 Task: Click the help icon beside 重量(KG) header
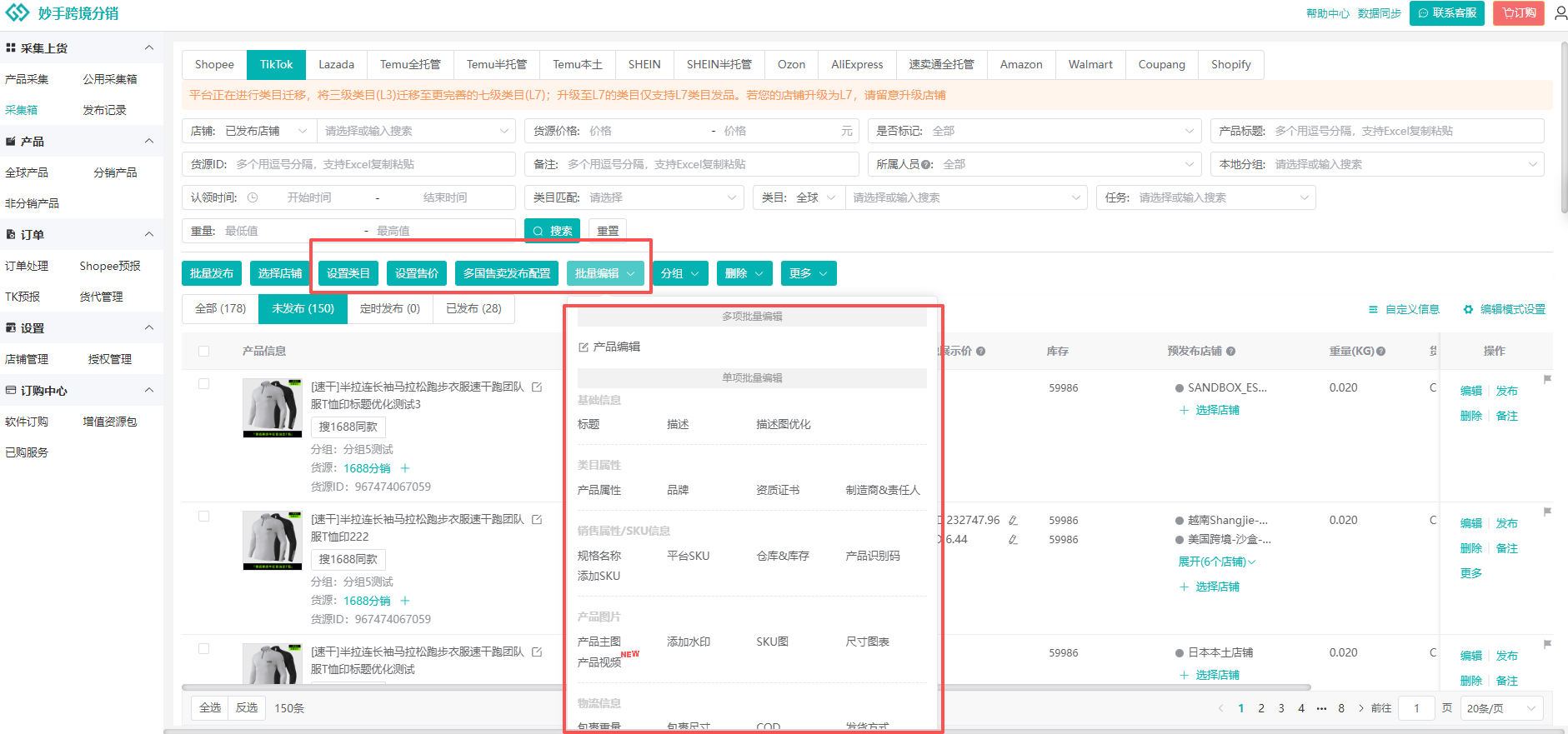tap(1381, 352)
